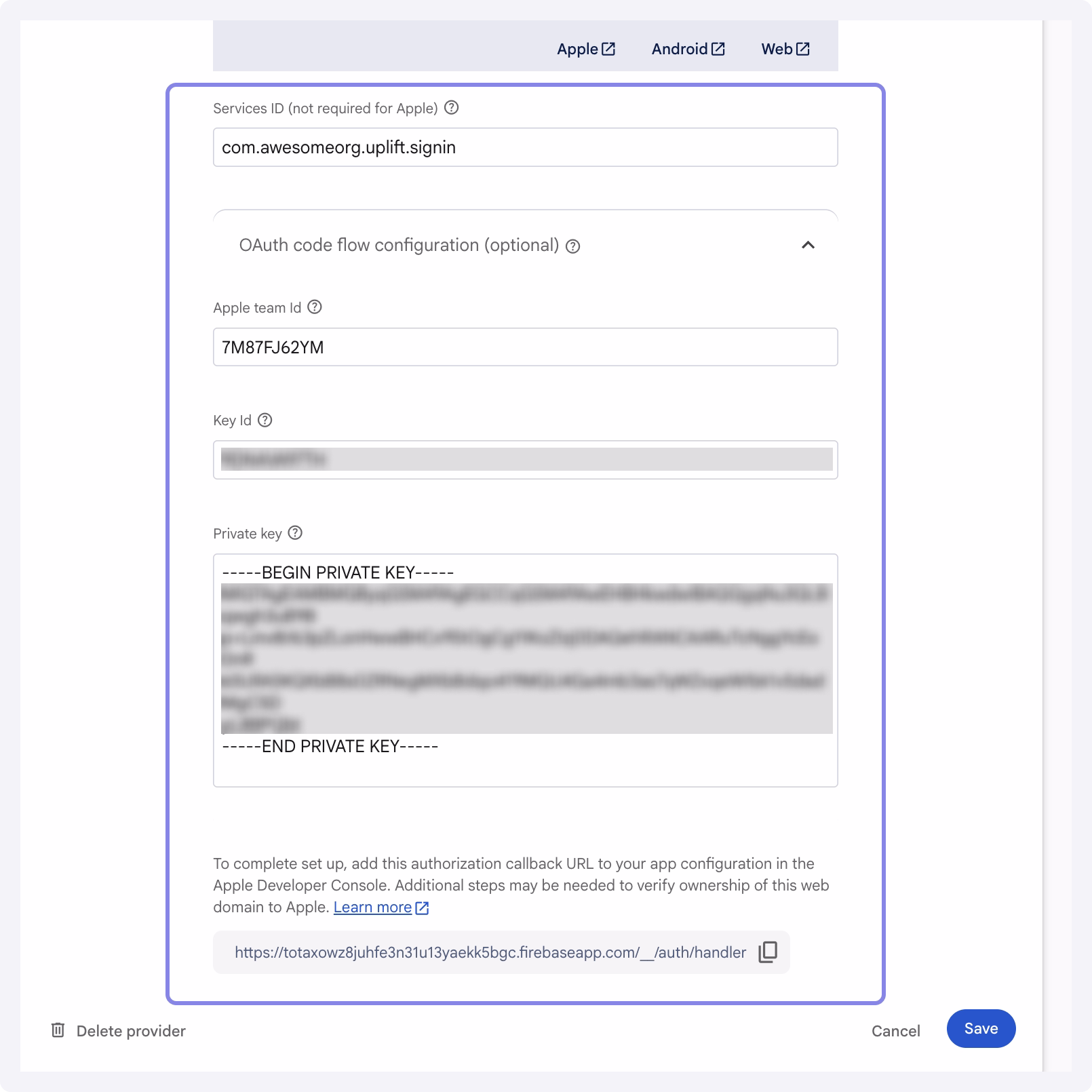1092x1092 pixels.
Task: Click inside the Private key text area
Action: 526,671
